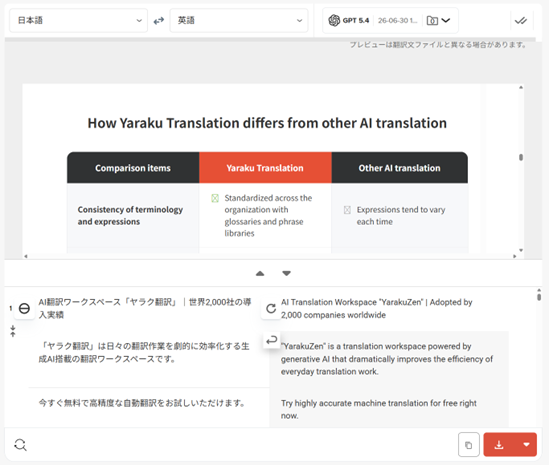Click the preview notice 'プレビューは翻訳文ファイルと異なる'
Screen dimensions: 550x466
point(438,45)
